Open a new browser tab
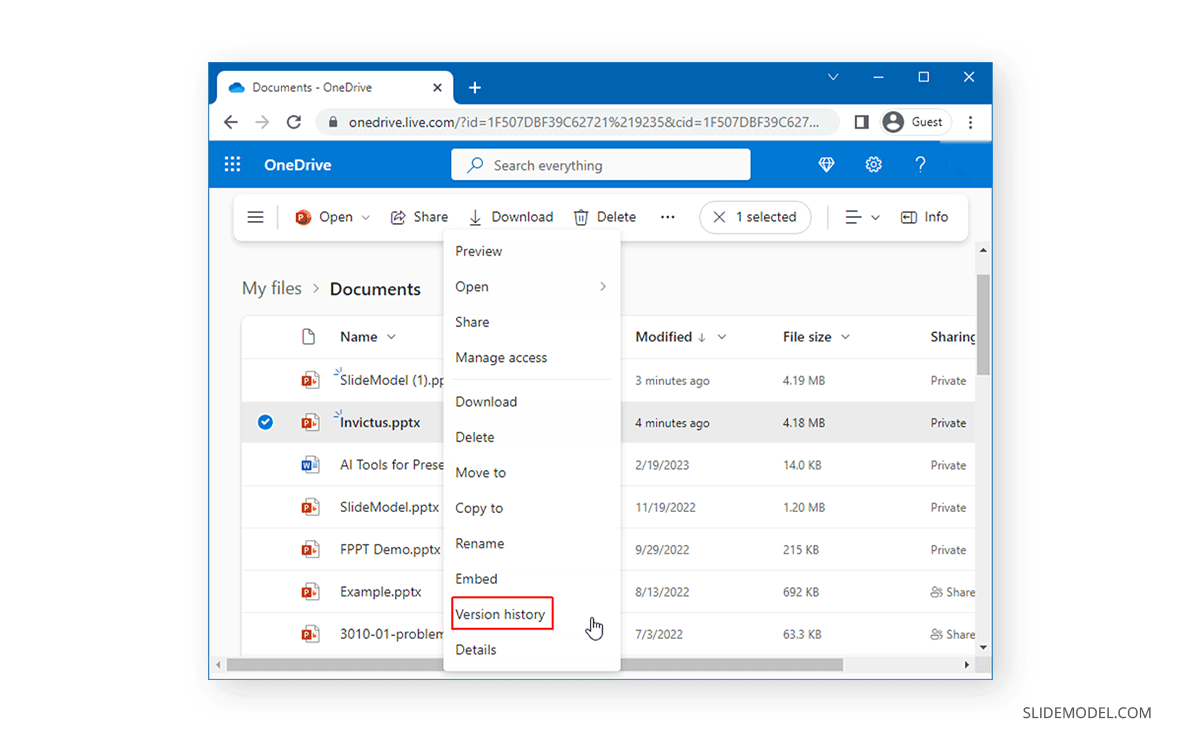The height and width of the screenshot is (743, 1200). [475, 88]
